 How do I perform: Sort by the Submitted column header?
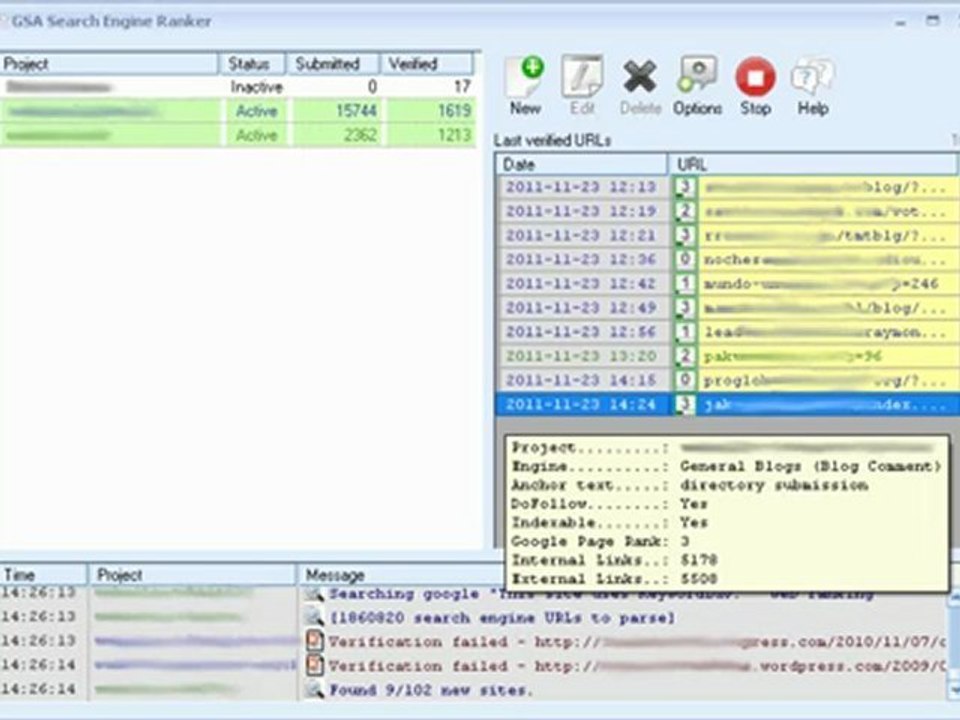point(333,64)
